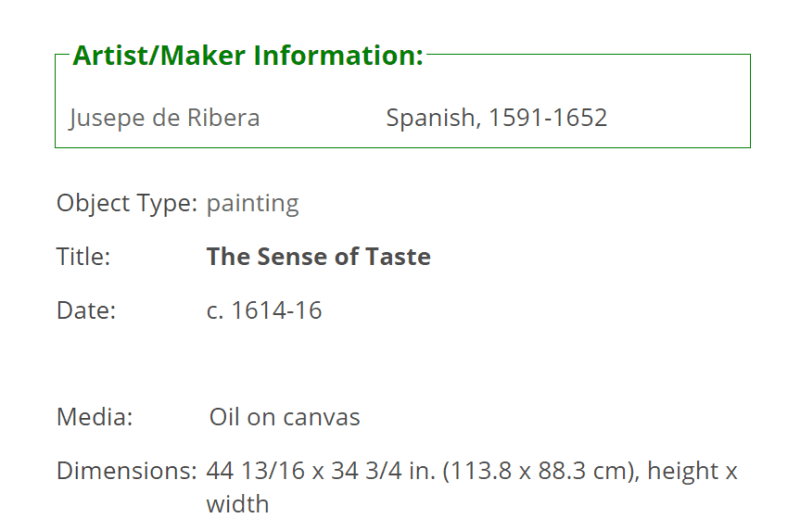Click the word Ribera in artist name
Viewport: 800px width, 531px height.
tap(223, 118)
